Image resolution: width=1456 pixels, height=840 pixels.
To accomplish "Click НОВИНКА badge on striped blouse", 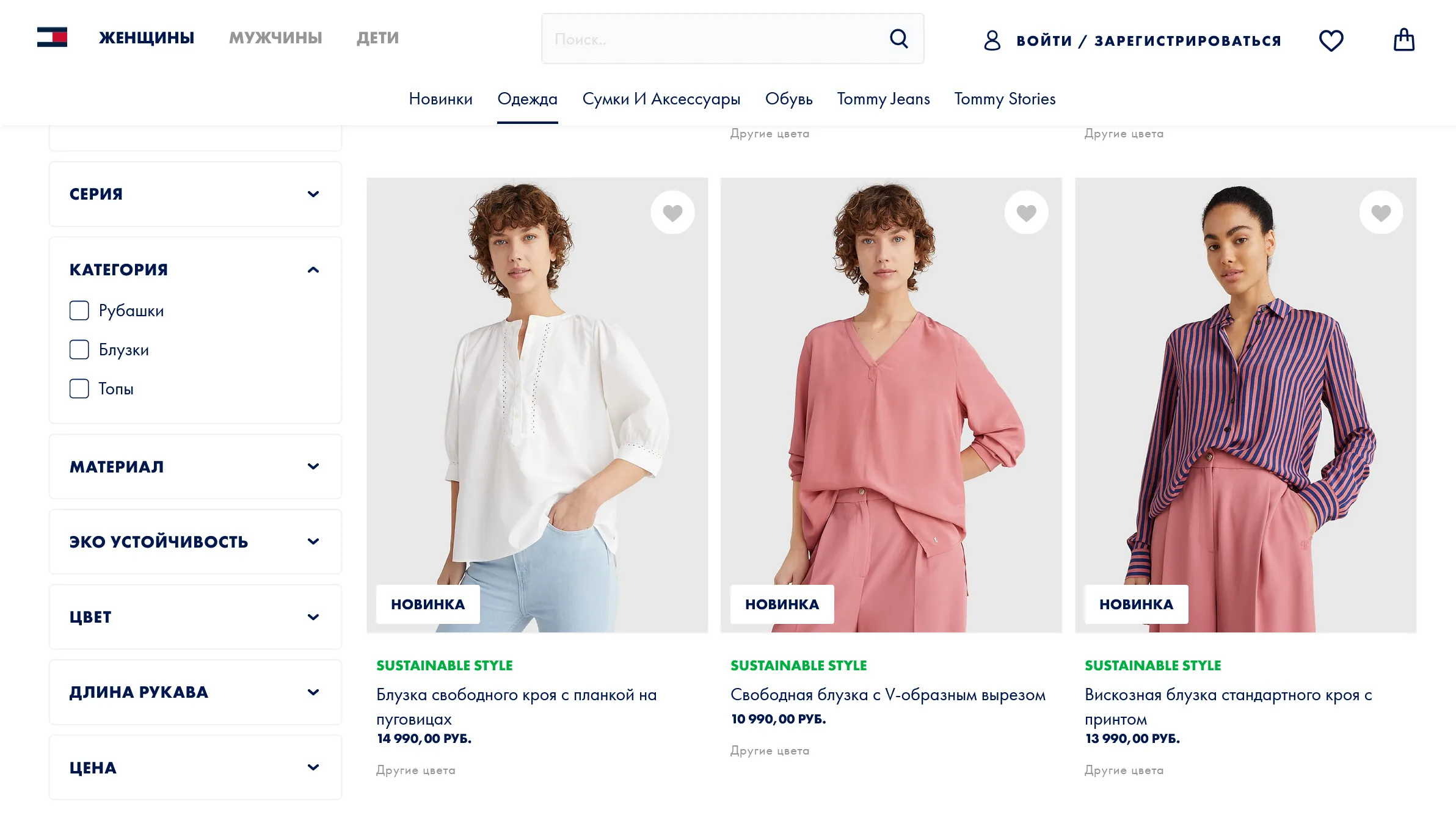I will pos(1137,604).
